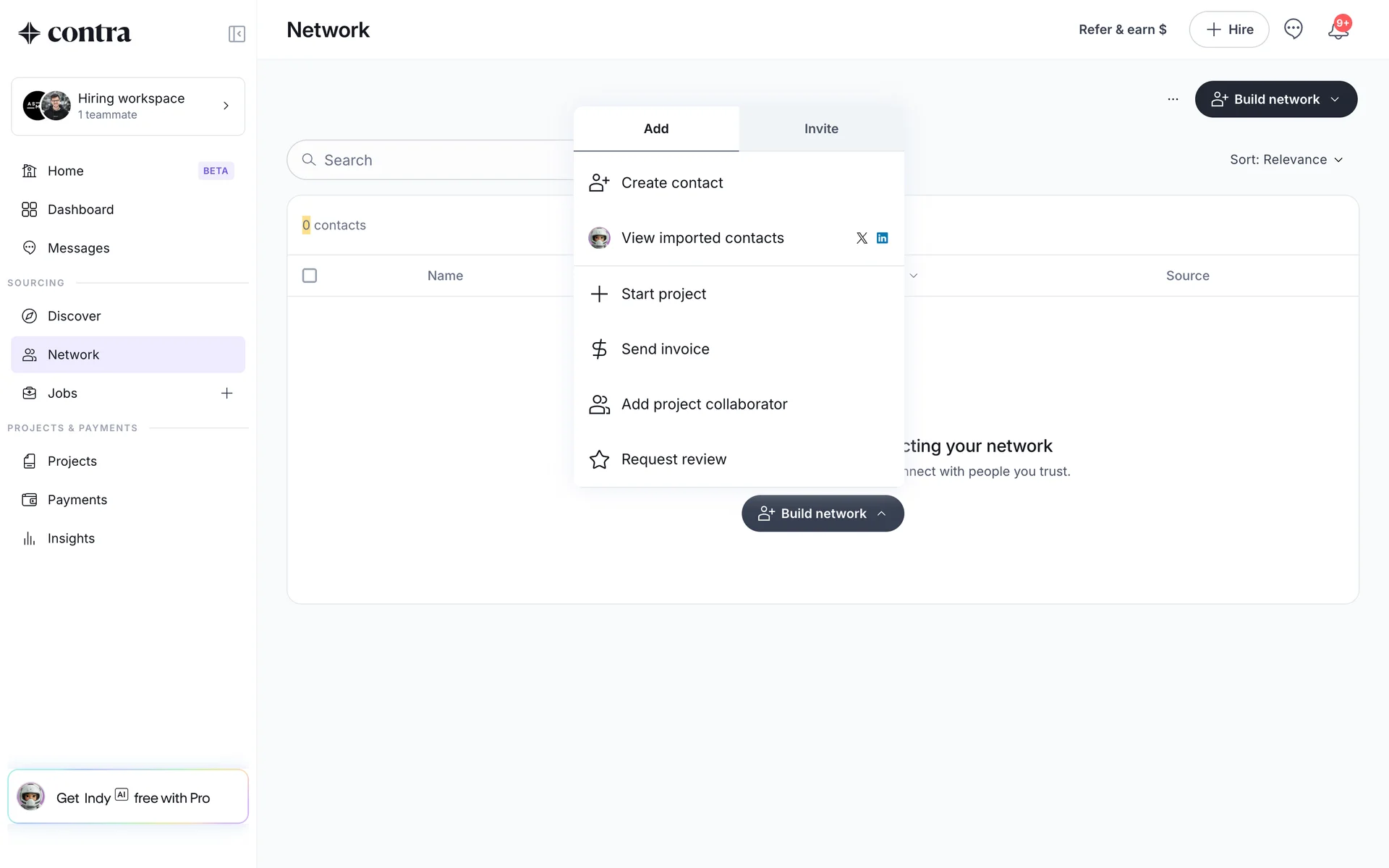The width and height of the screenshot is (1389, 868).
Task: Select Create contact from the menu
Action: 671,183
